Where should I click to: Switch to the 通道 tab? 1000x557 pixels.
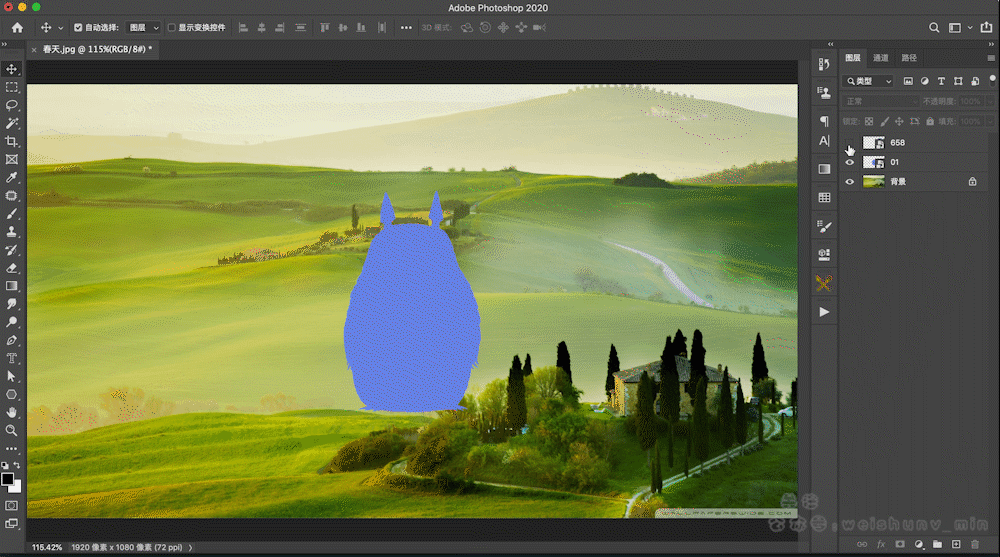click(881, 58)
